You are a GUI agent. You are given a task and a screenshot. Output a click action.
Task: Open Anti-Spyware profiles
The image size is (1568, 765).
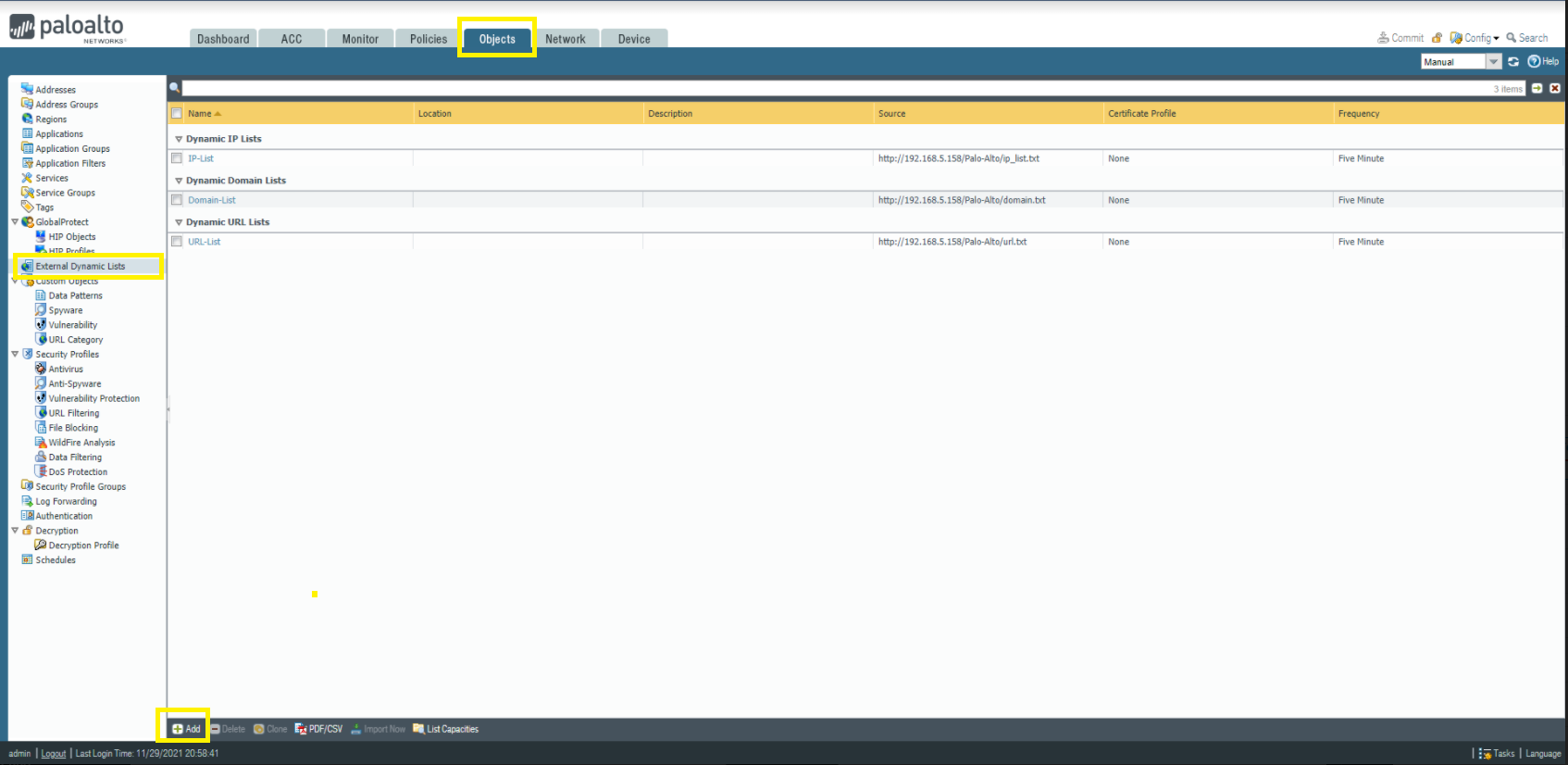click(75, 384)
